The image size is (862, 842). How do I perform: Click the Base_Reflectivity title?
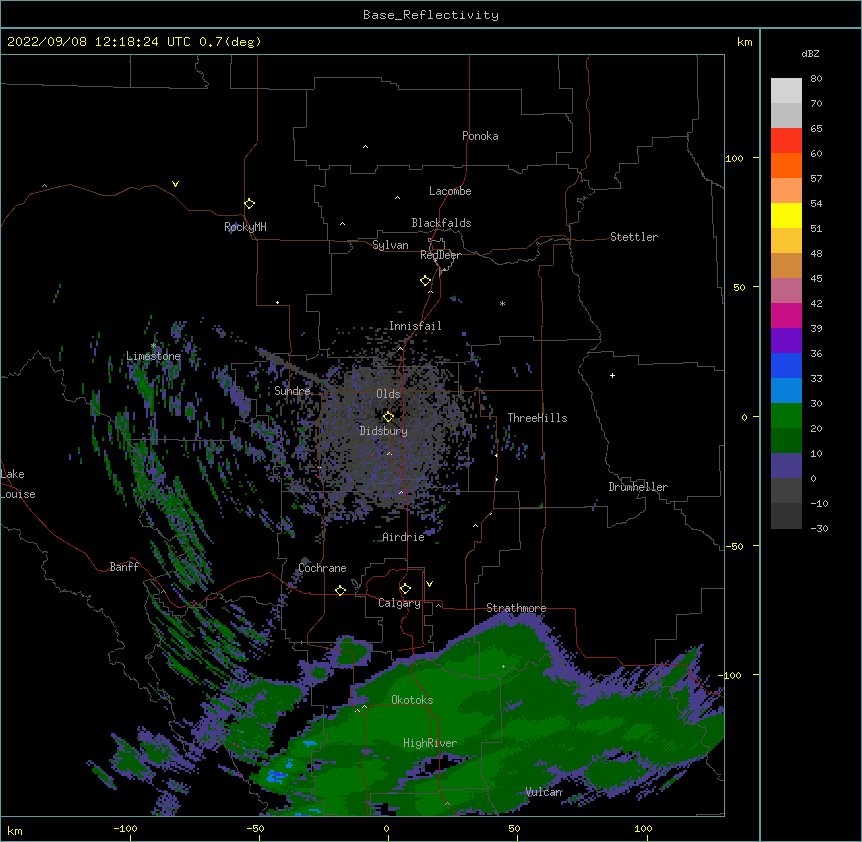431,15
